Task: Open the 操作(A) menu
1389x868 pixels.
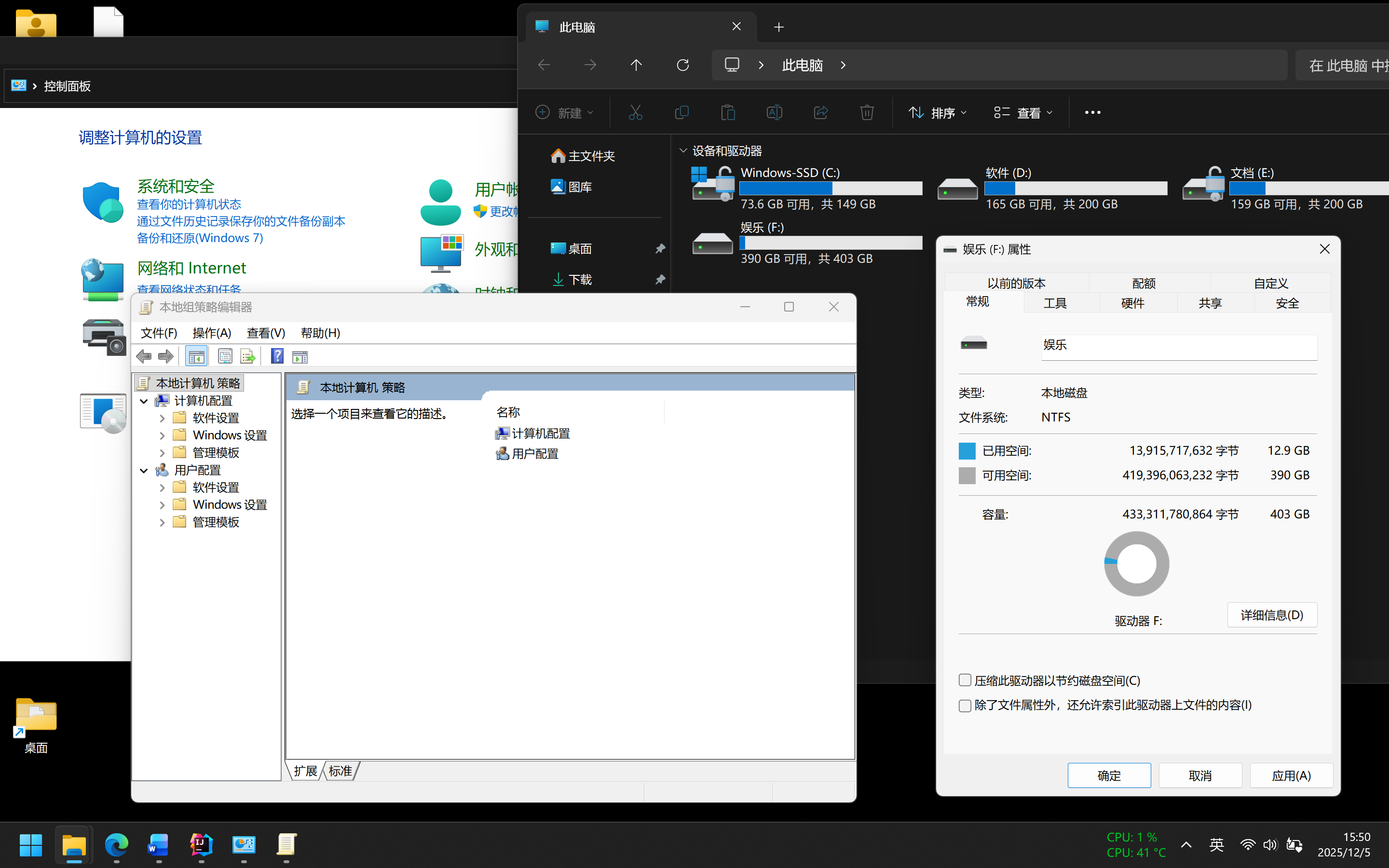Action: coord(212,333)
